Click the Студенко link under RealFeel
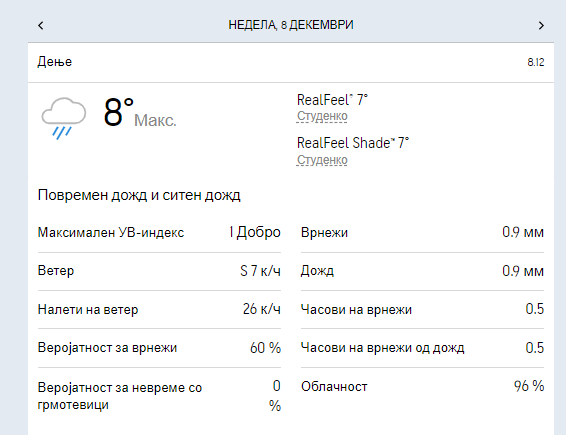The width and height of the screenshot is (566, 435). click(322, 116)
